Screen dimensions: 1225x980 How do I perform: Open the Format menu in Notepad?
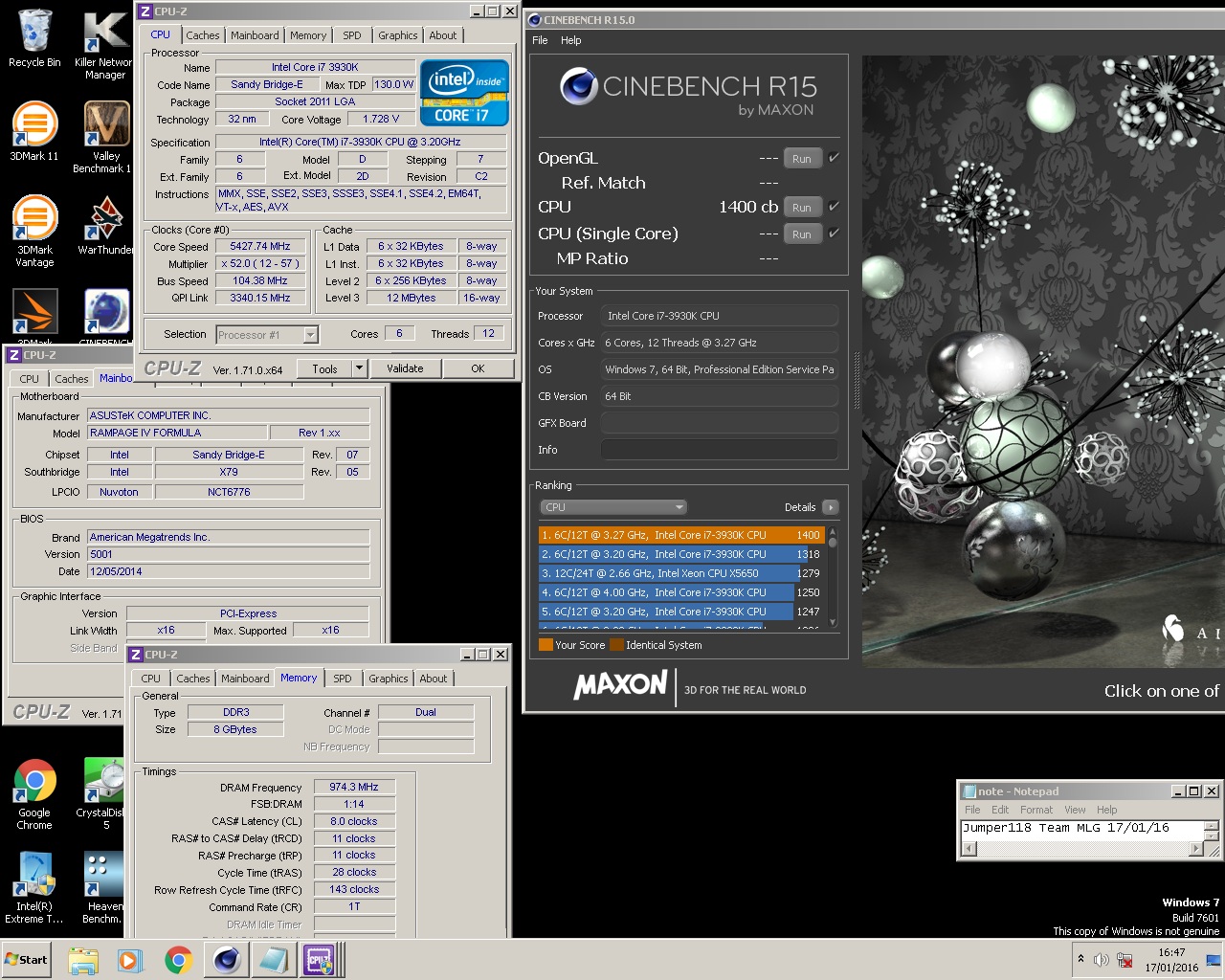pos(1036,810)
